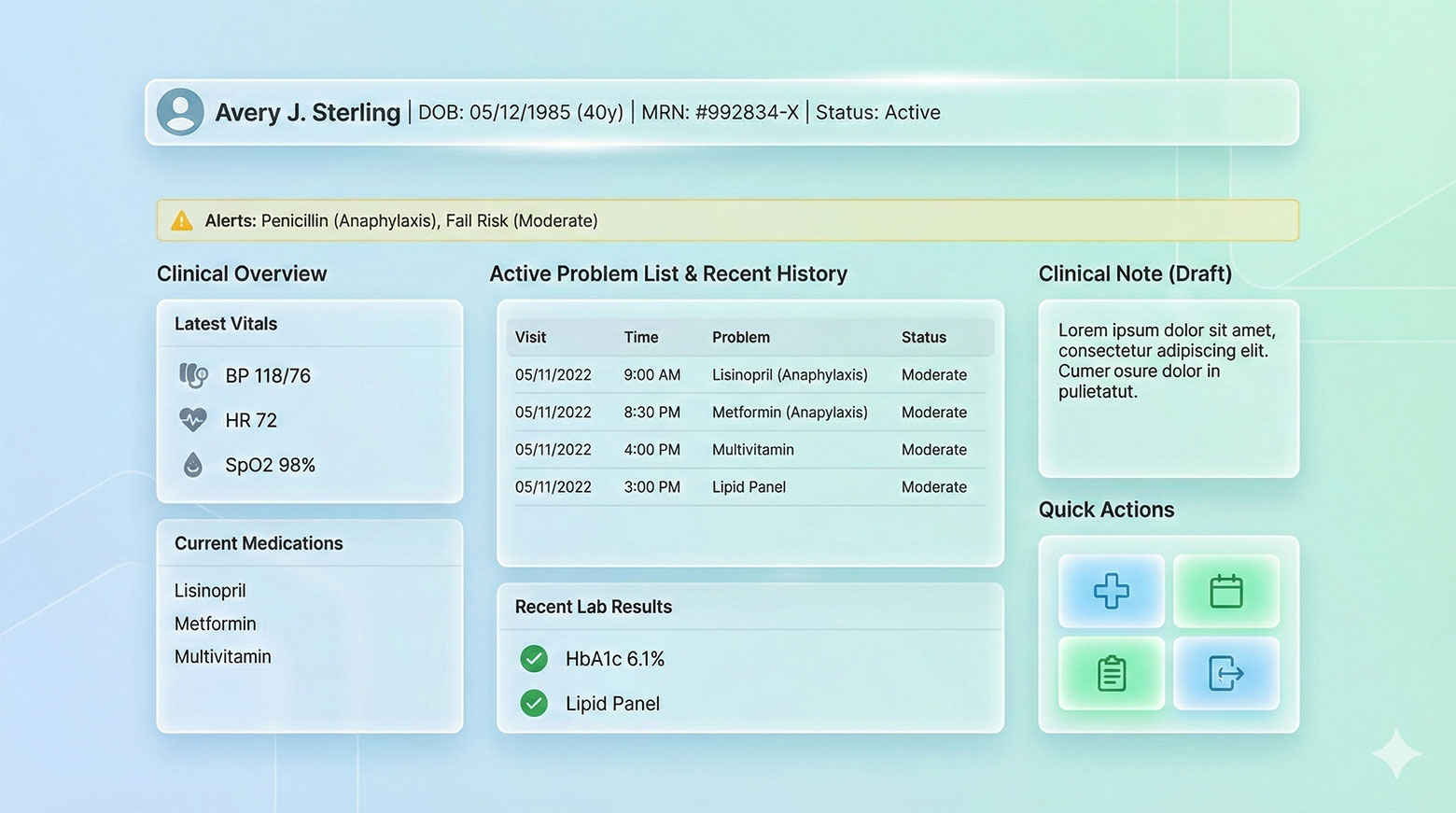
Task: Click the blood pressure stethoscope icon
Action: point(193,375)
